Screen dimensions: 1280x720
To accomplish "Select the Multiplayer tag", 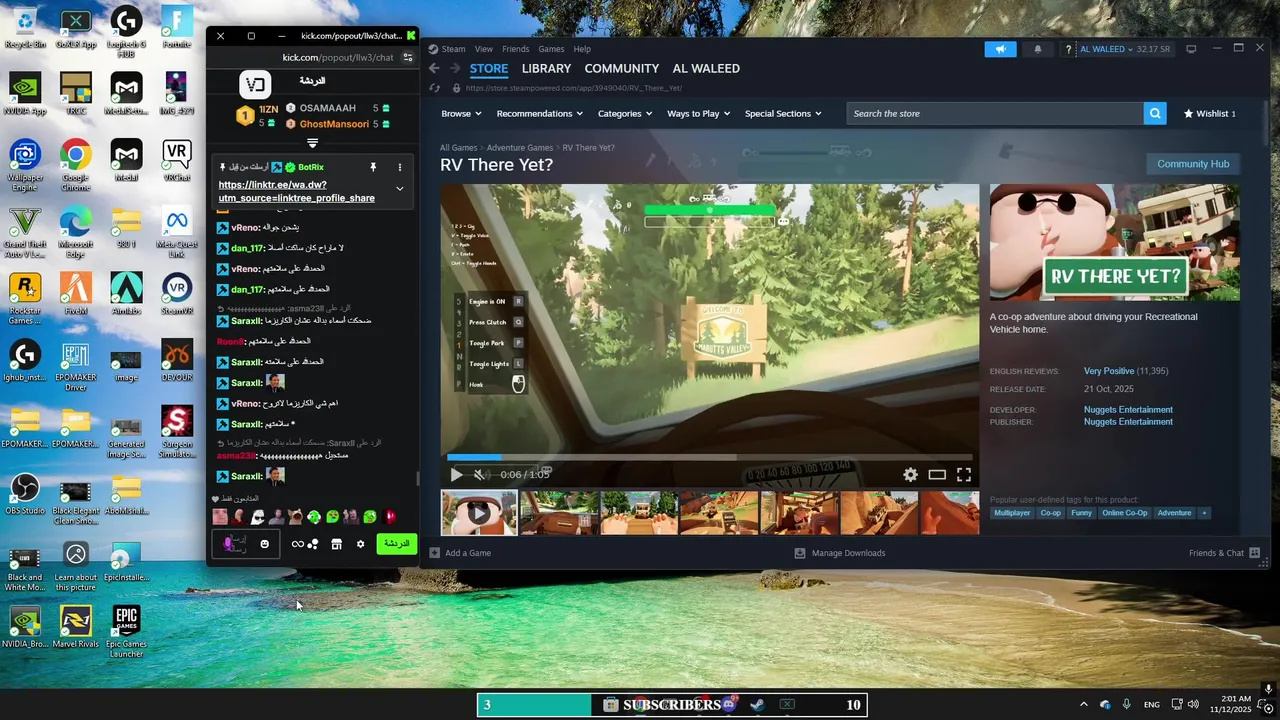I will coord(1012,513).
